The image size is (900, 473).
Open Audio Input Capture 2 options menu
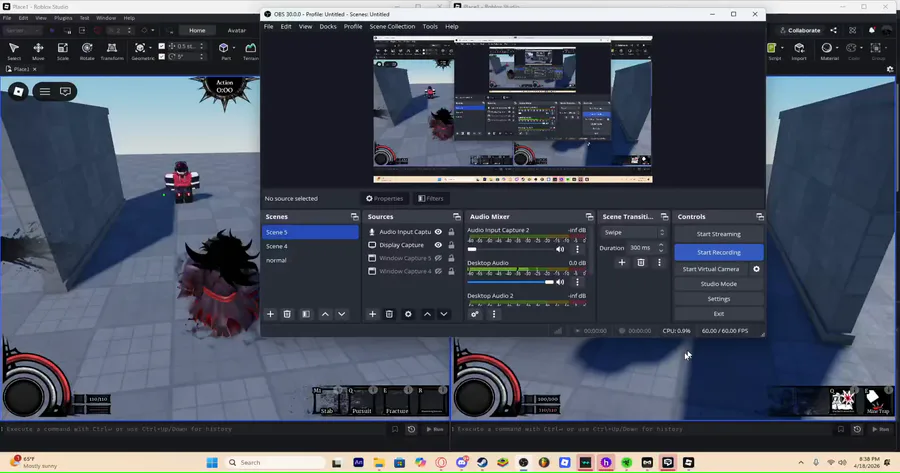pos(577,249)
